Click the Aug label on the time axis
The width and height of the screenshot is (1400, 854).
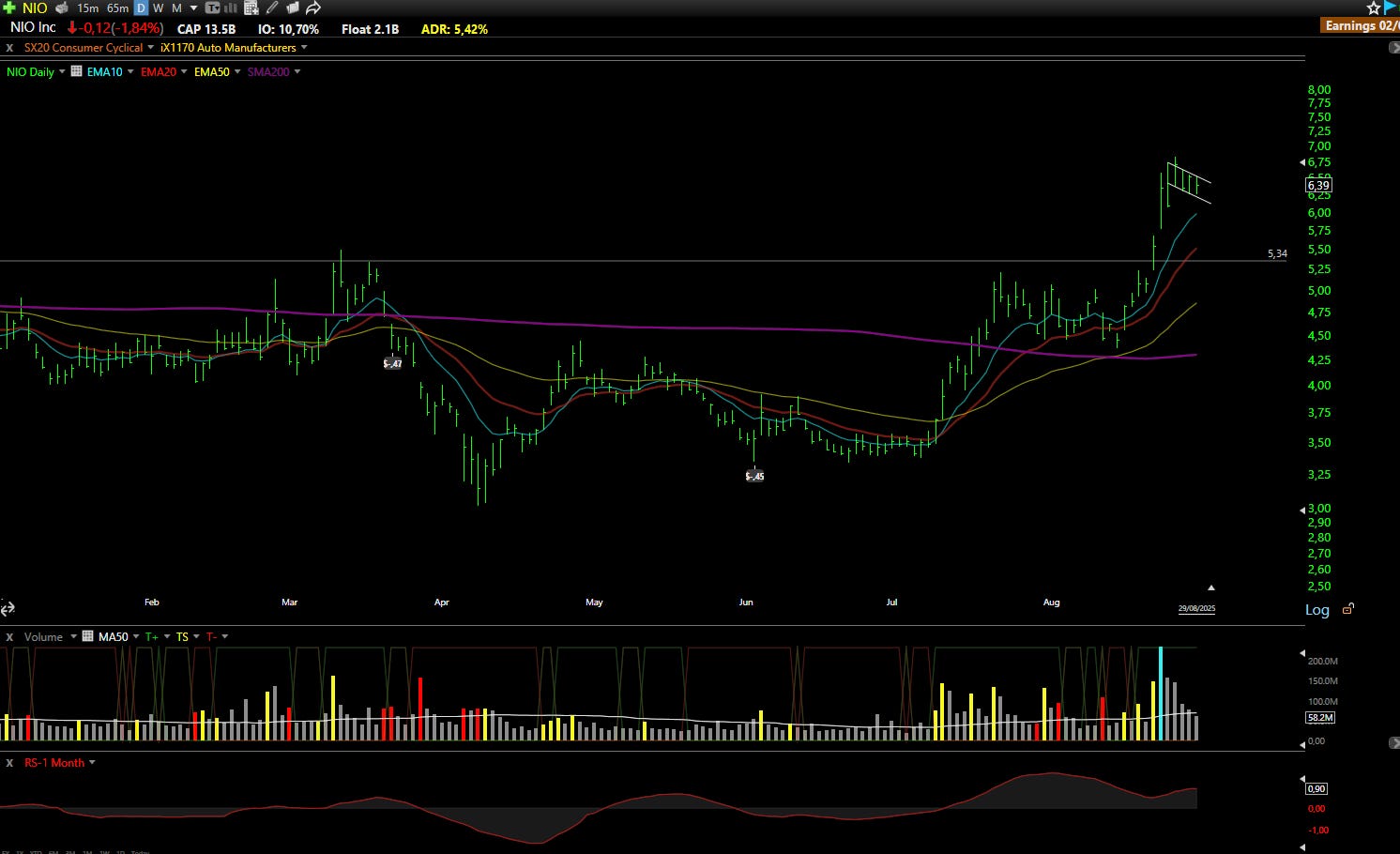(x=1051, y=602)
